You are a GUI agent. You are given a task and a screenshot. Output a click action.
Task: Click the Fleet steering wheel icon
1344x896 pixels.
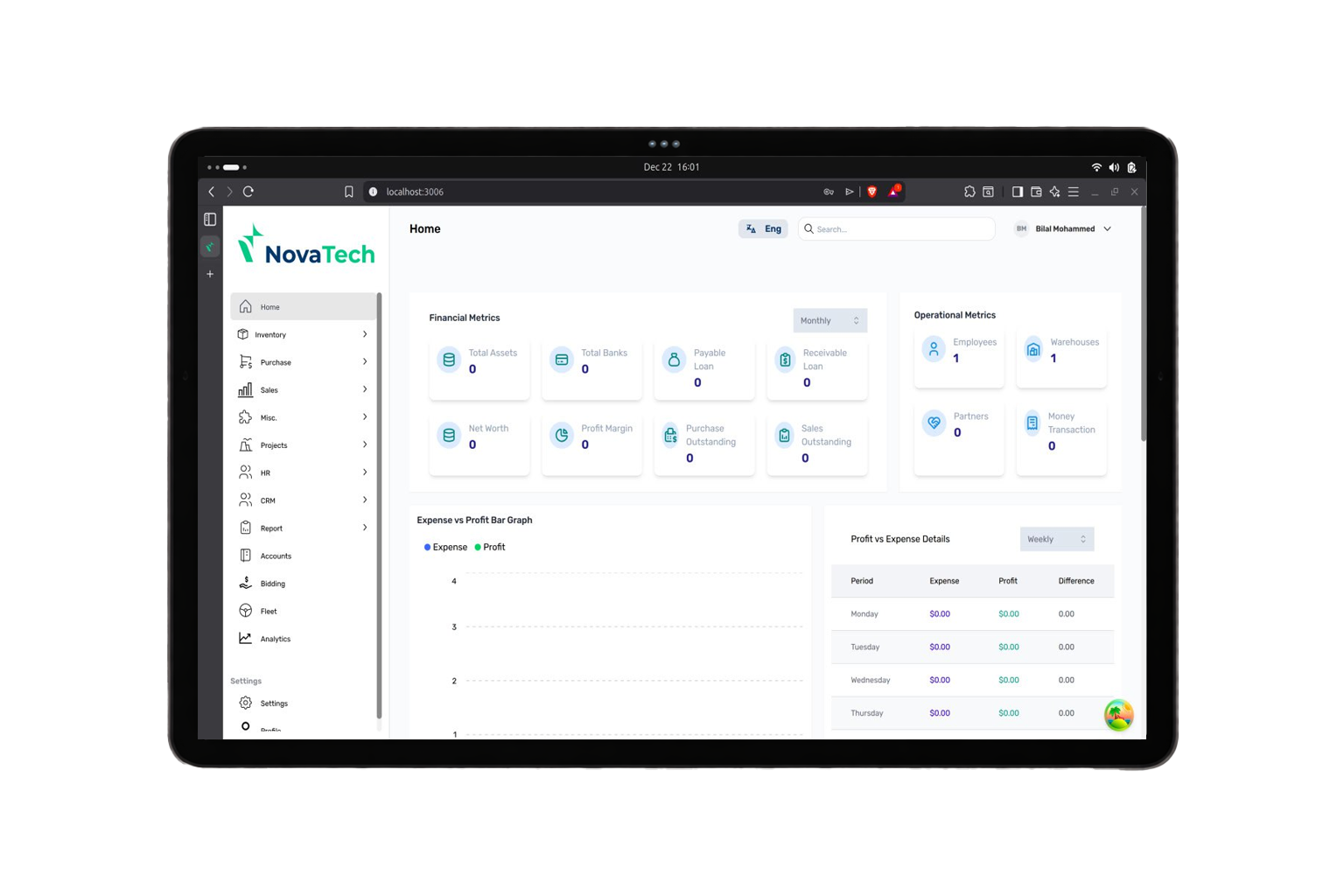click(x=245, y=611)
